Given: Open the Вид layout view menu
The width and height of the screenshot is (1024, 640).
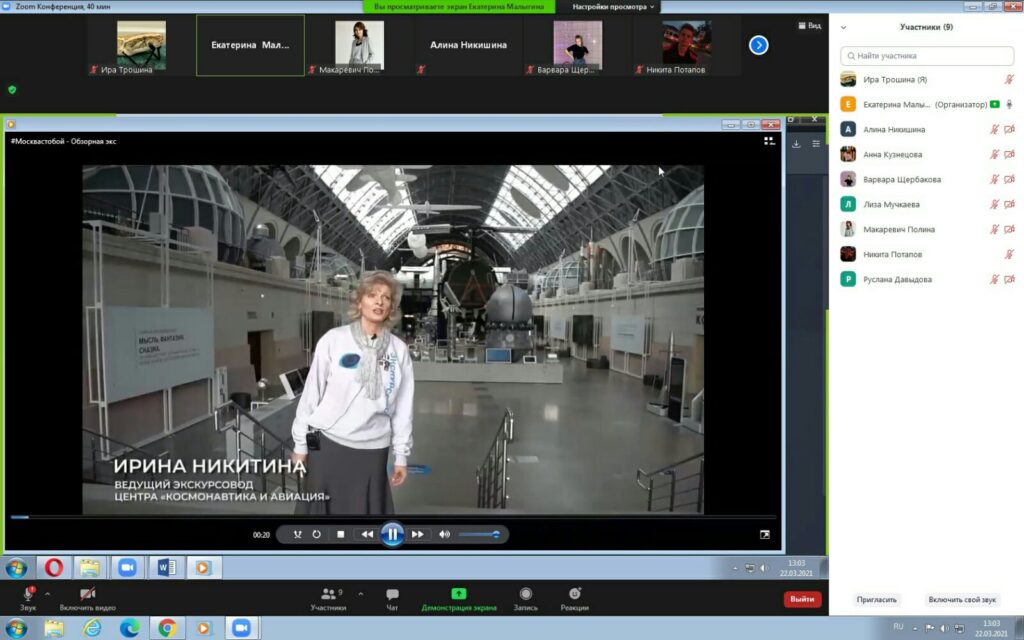Looking at the screenshot, I should [x=808, y=26].
